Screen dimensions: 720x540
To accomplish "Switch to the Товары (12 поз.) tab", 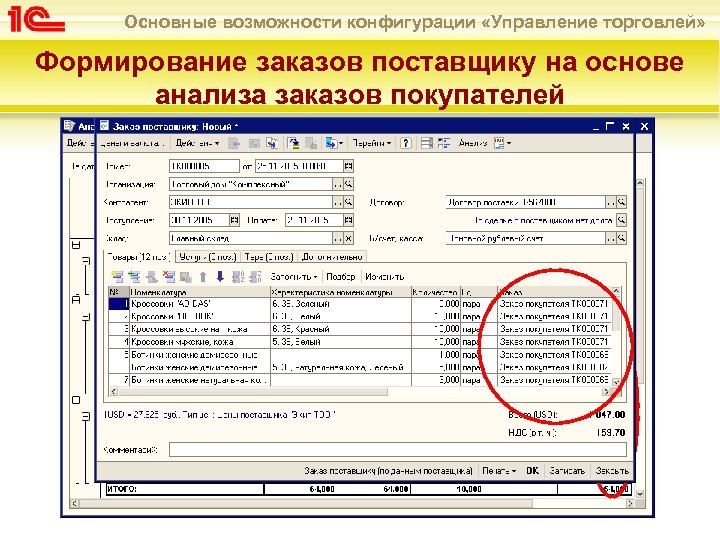I will tap(138, 257).
